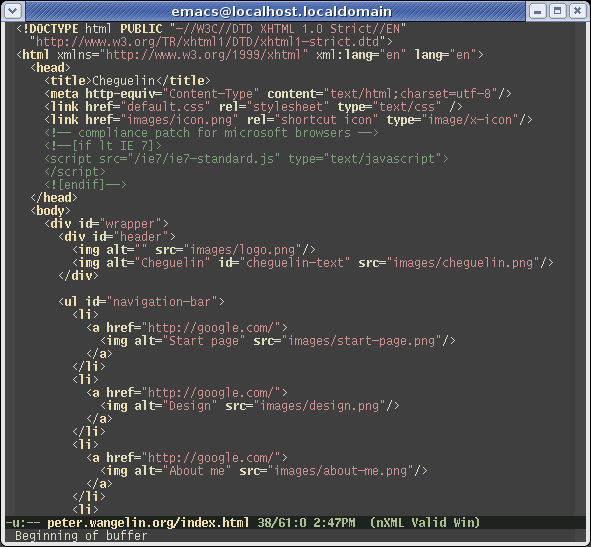This screenshot has width=591, height=547.
Task: Click the "images/logo.png" src value
Action: click(242, 250)
